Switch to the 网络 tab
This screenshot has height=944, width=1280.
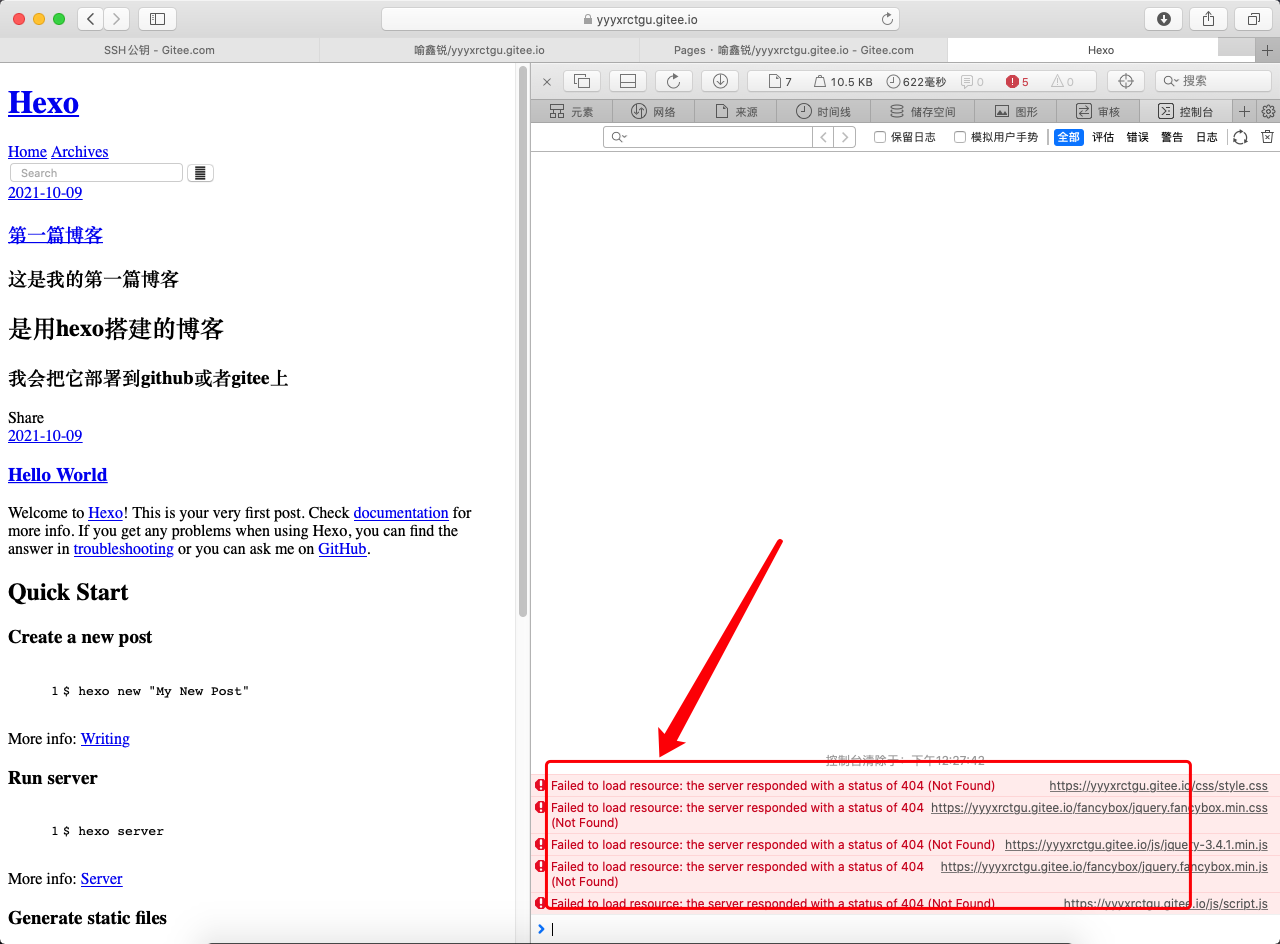[x=653, y=112]
